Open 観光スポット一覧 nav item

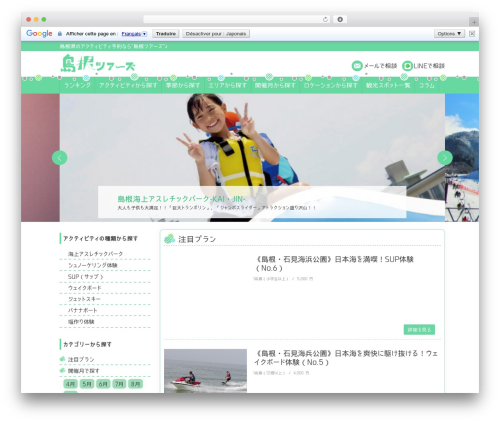[388, 85]
